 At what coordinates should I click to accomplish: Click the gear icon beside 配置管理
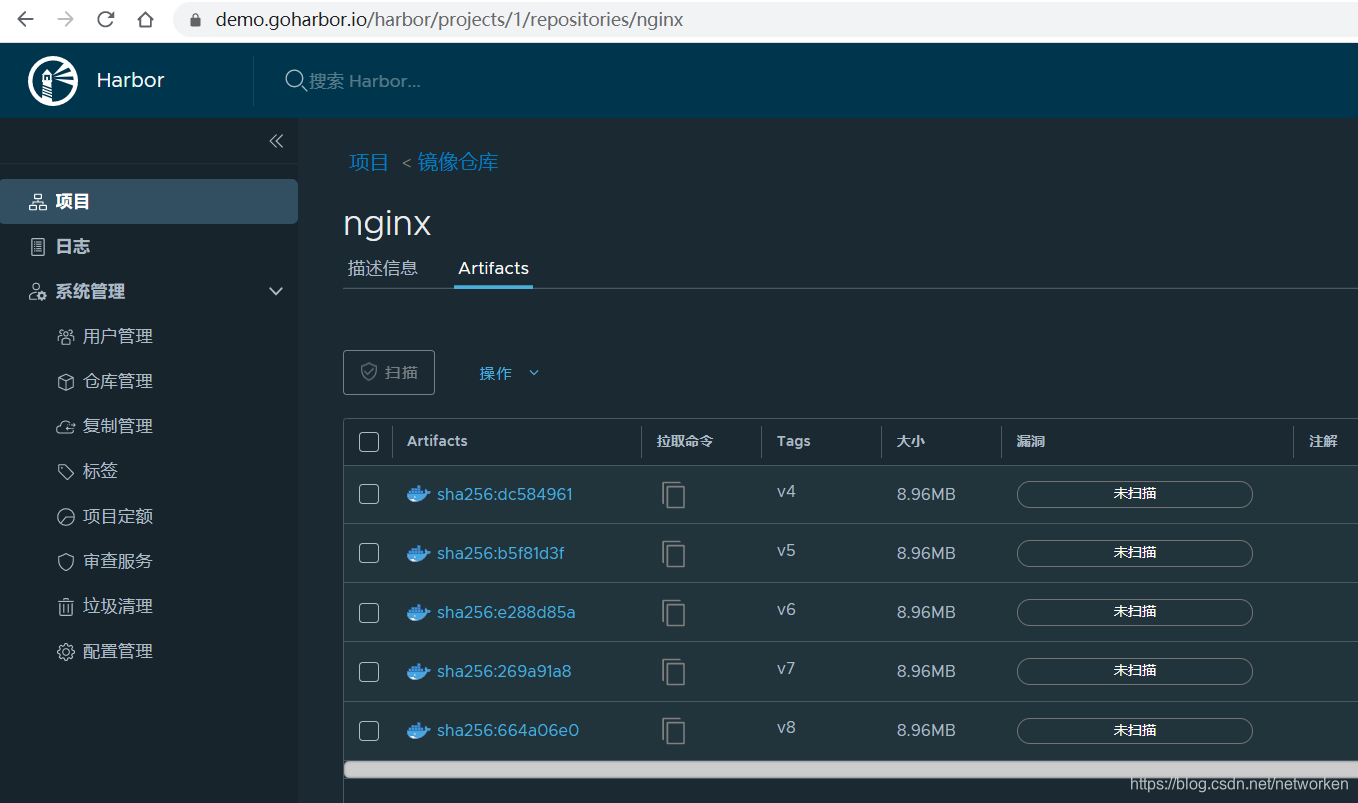pos(66,652)
